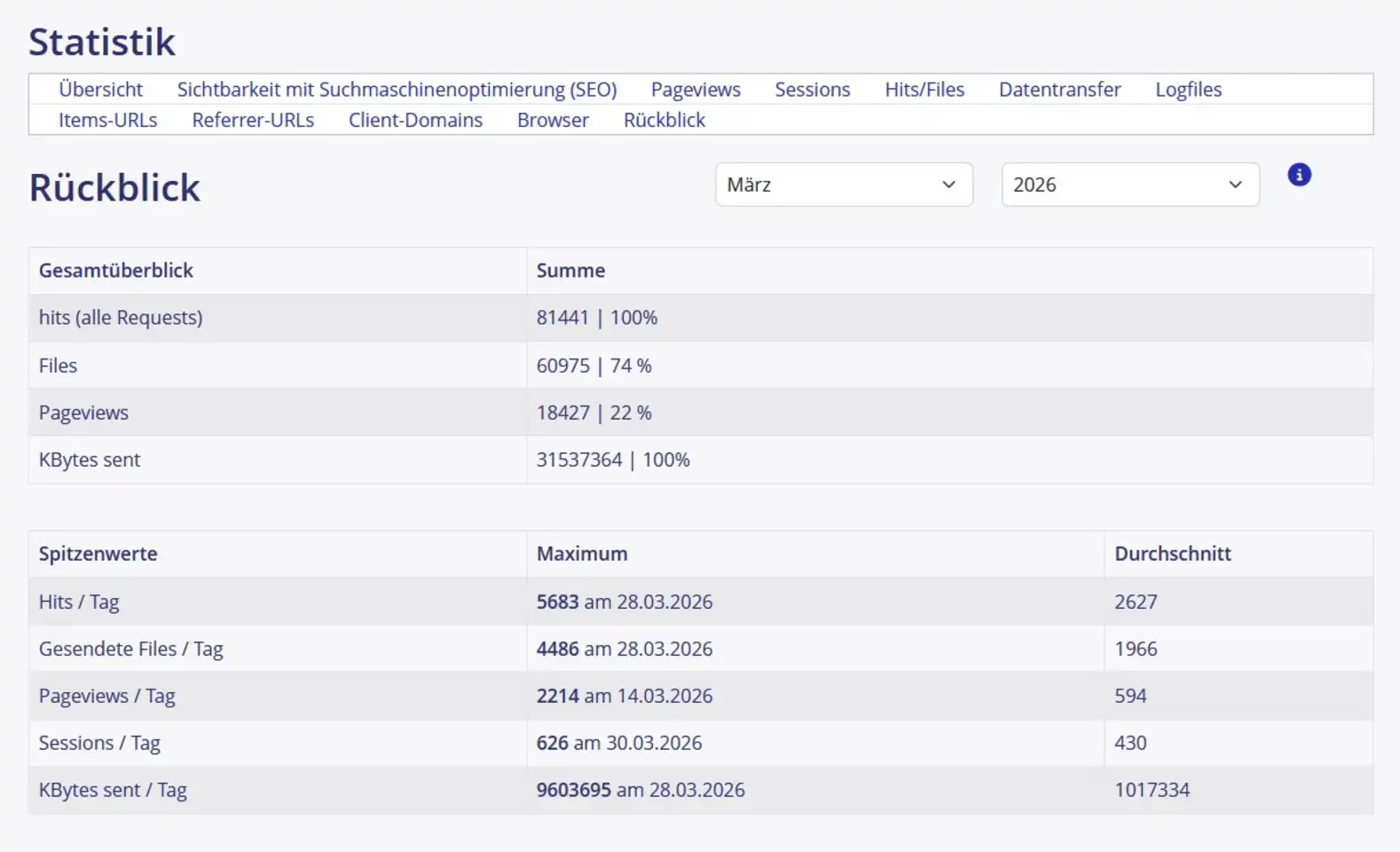Switch to the Browser tab

553,120
